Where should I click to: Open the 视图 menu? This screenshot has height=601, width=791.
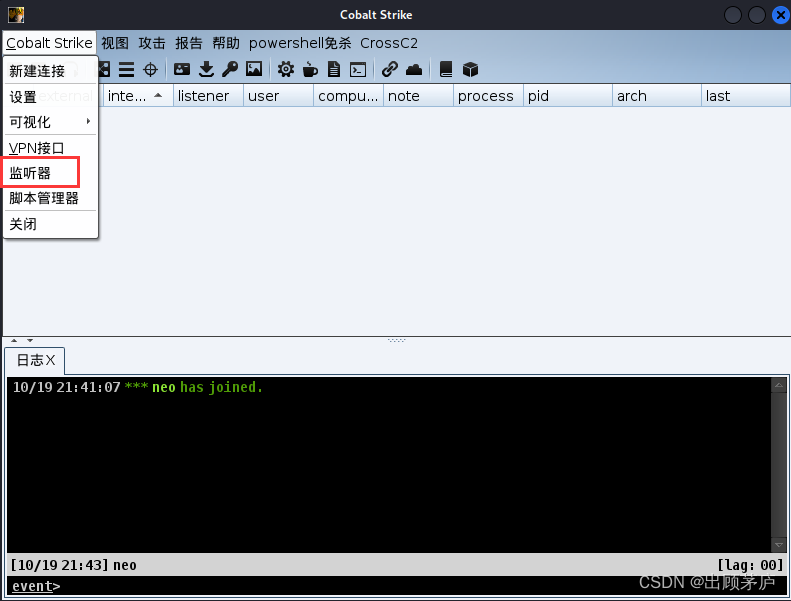pyautogui.click(x=115, y=43)
